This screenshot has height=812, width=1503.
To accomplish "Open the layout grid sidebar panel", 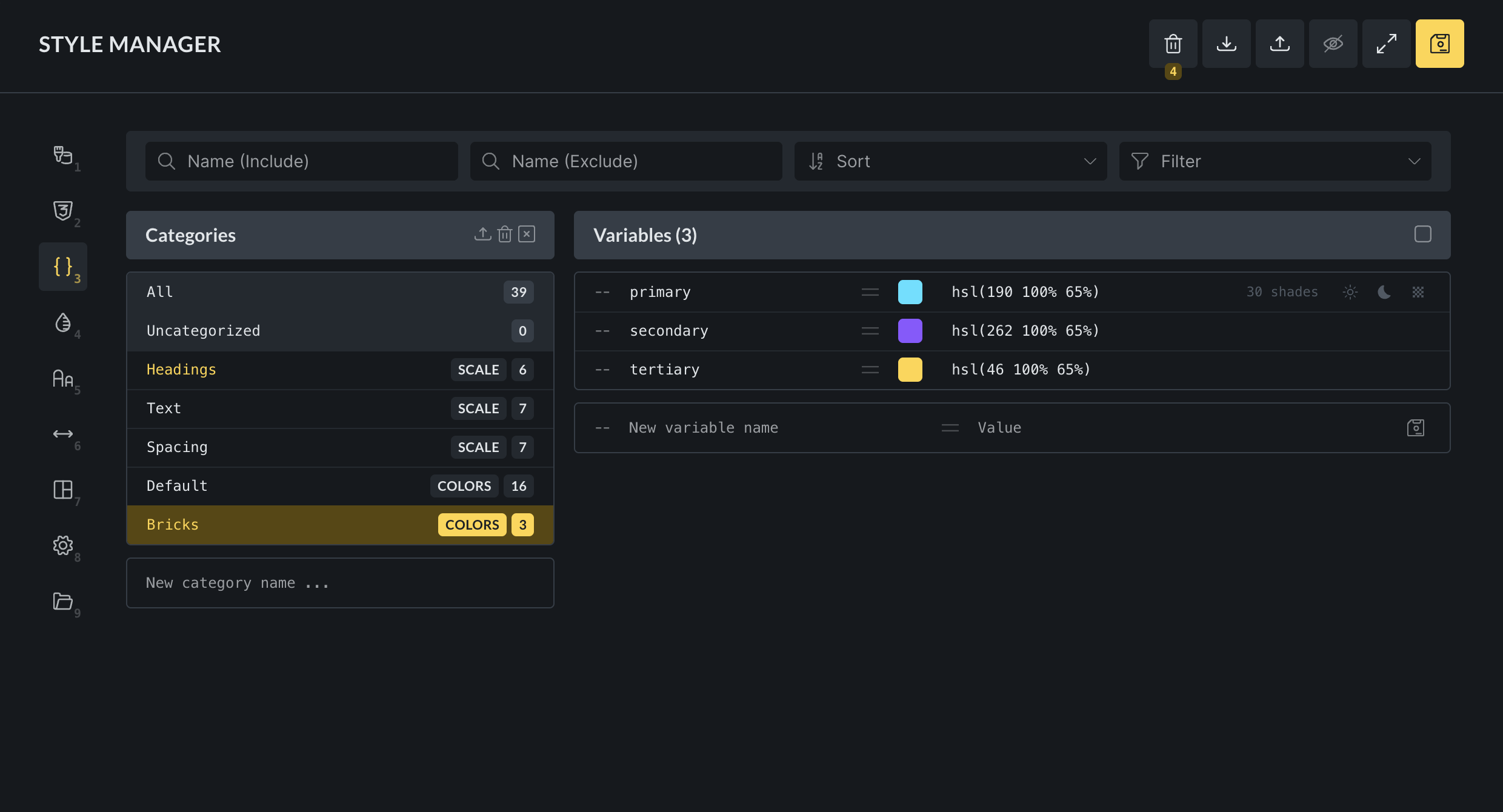I will [63, 490].
